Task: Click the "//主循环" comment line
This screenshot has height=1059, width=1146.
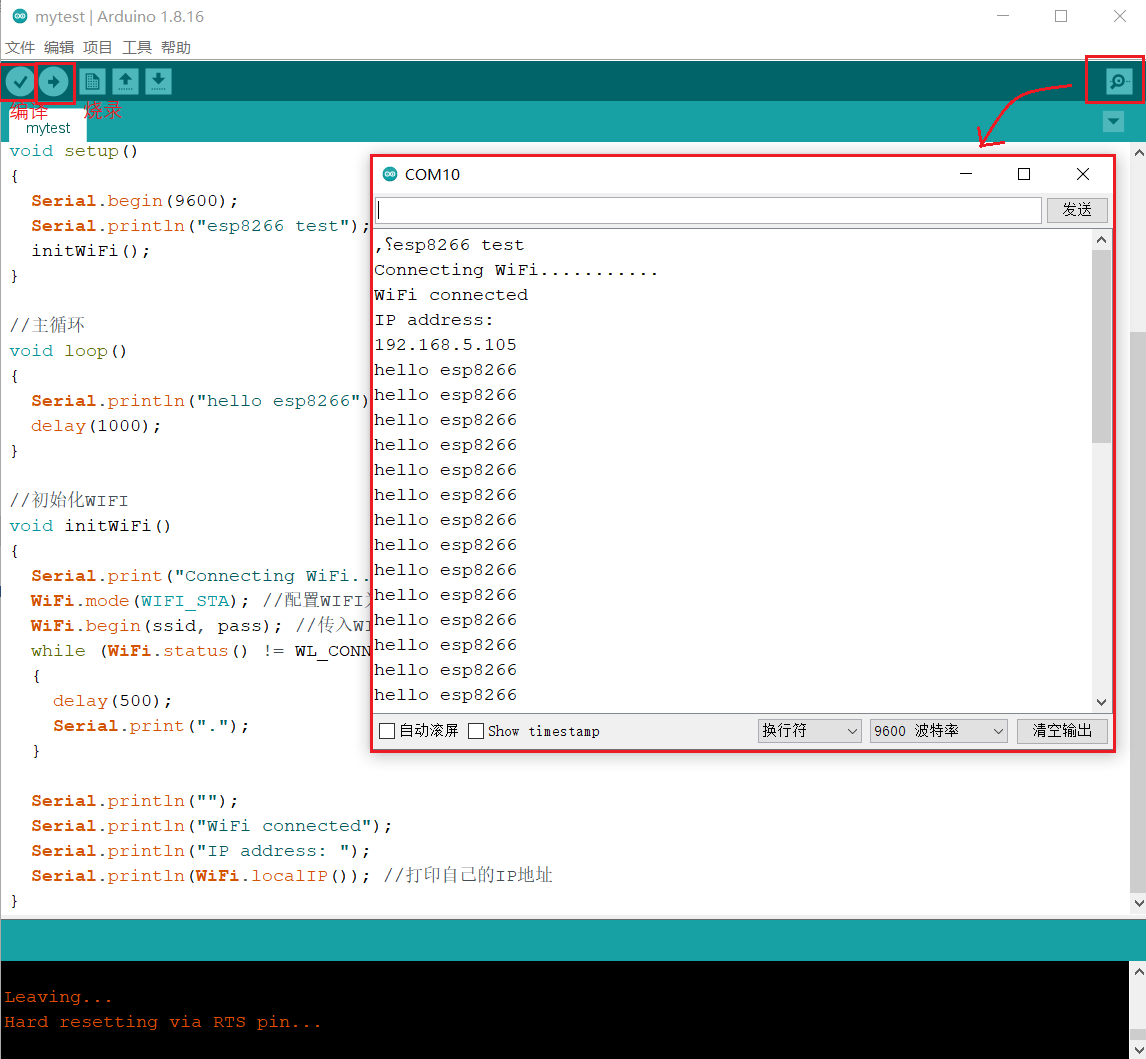Action: click(x=48, y=325)
